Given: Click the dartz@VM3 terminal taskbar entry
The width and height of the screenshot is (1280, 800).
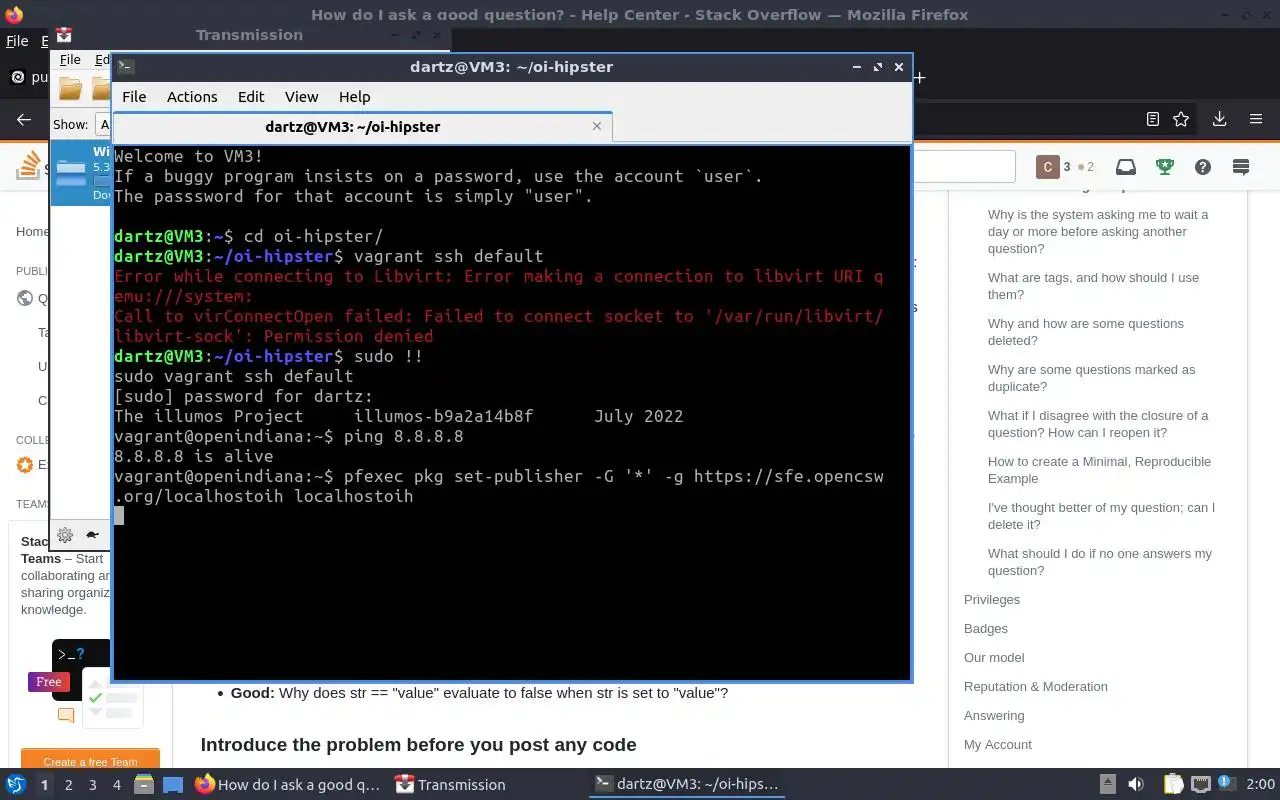Looking at the screenshot, I should point(687,785).
